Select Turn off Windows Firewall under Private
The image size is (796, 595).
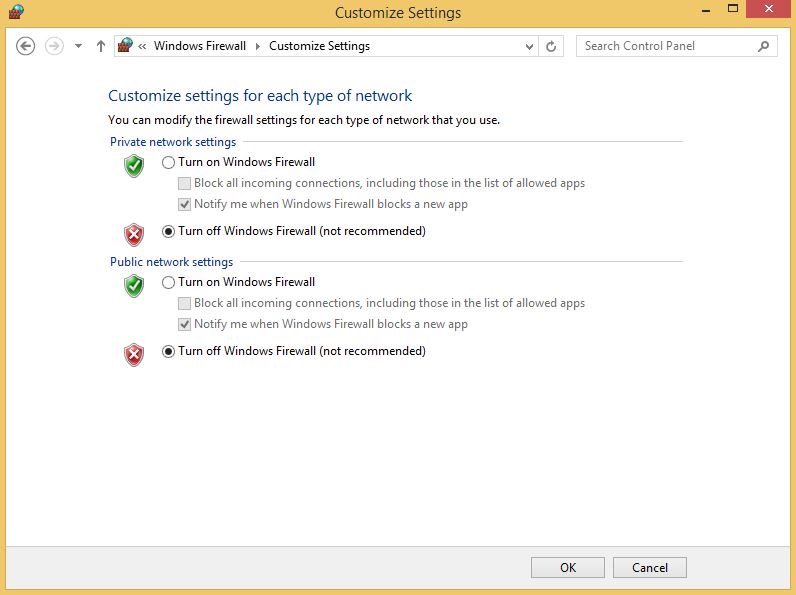168,231
